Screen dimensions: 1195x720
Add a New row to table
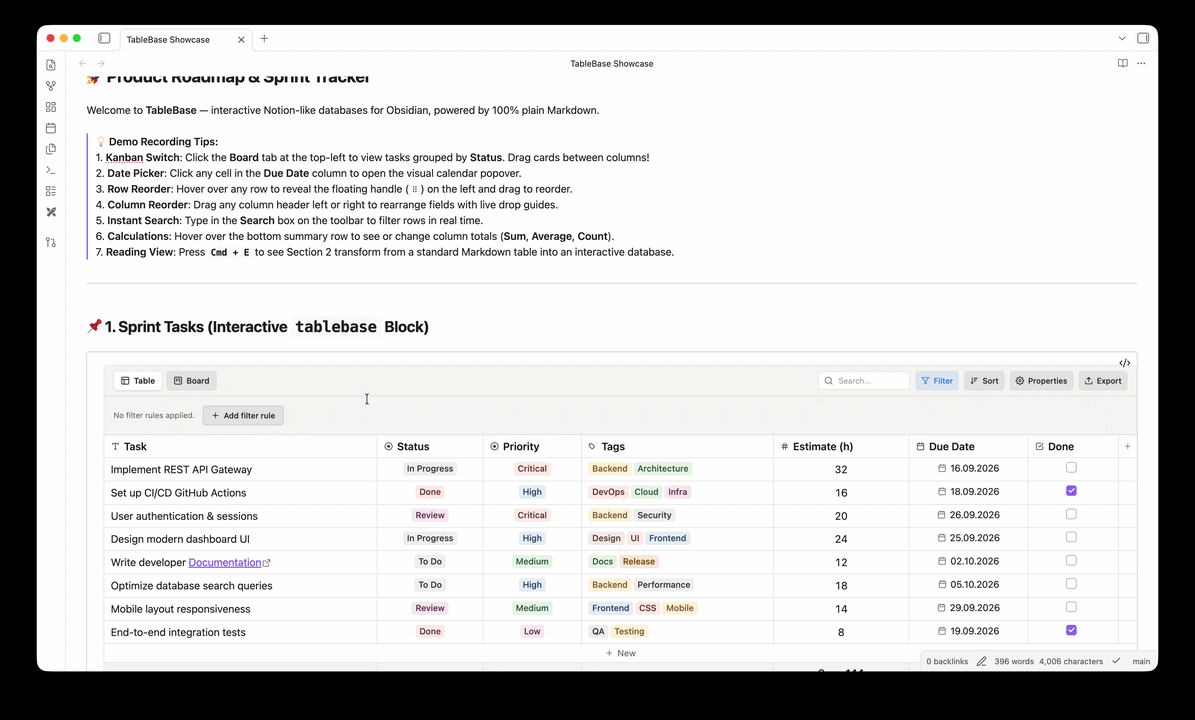(x=620, y=653)
